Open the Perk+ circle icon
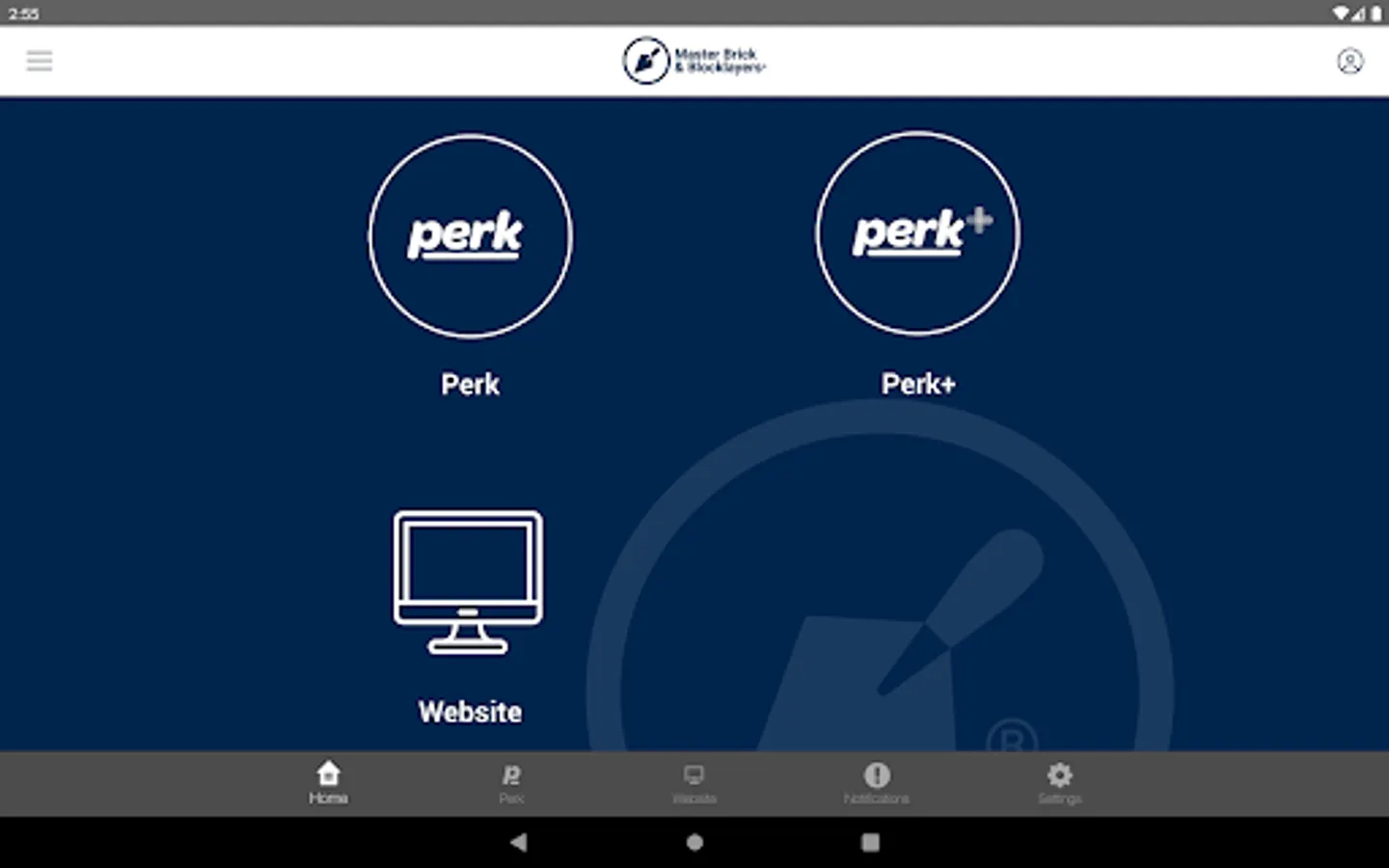This screenshot has height=868, width=1389. point(917,234)
